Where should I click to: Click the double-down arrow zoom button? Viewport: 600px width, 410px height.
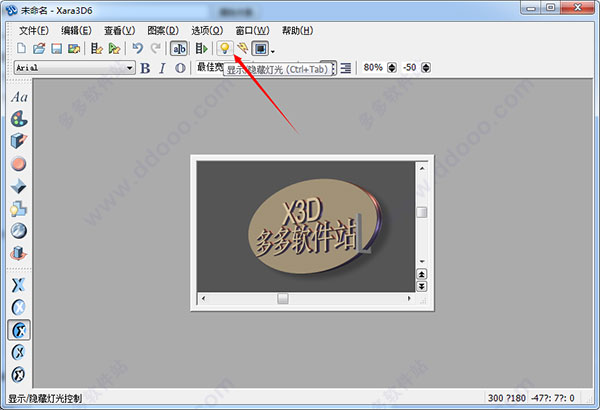tap(421, 286)
